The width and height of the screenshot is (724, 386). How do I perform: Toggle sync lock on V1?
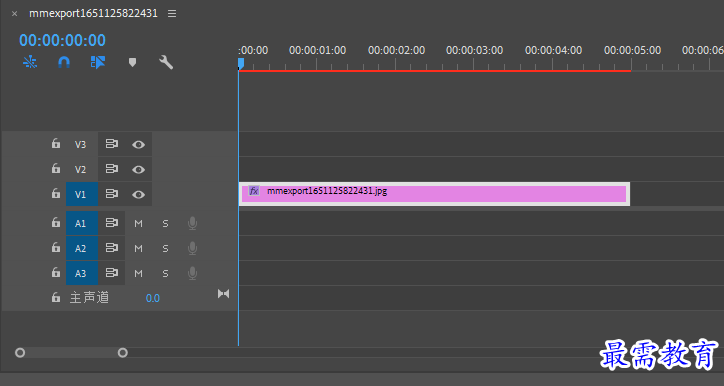(x=112, y=194)
